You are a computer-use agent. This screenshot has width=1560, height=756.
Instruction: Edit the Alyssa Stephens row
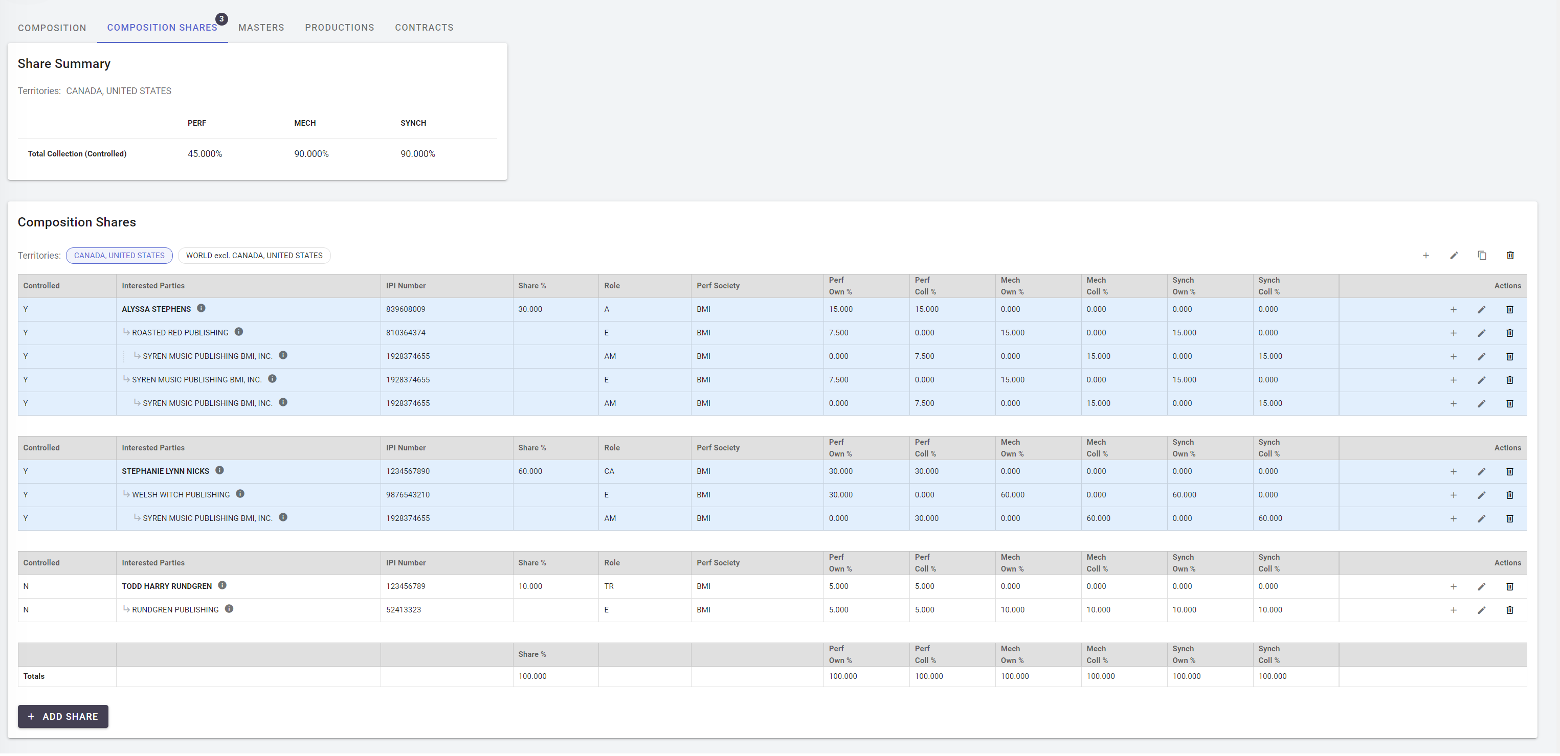(x=1482, y=310)
